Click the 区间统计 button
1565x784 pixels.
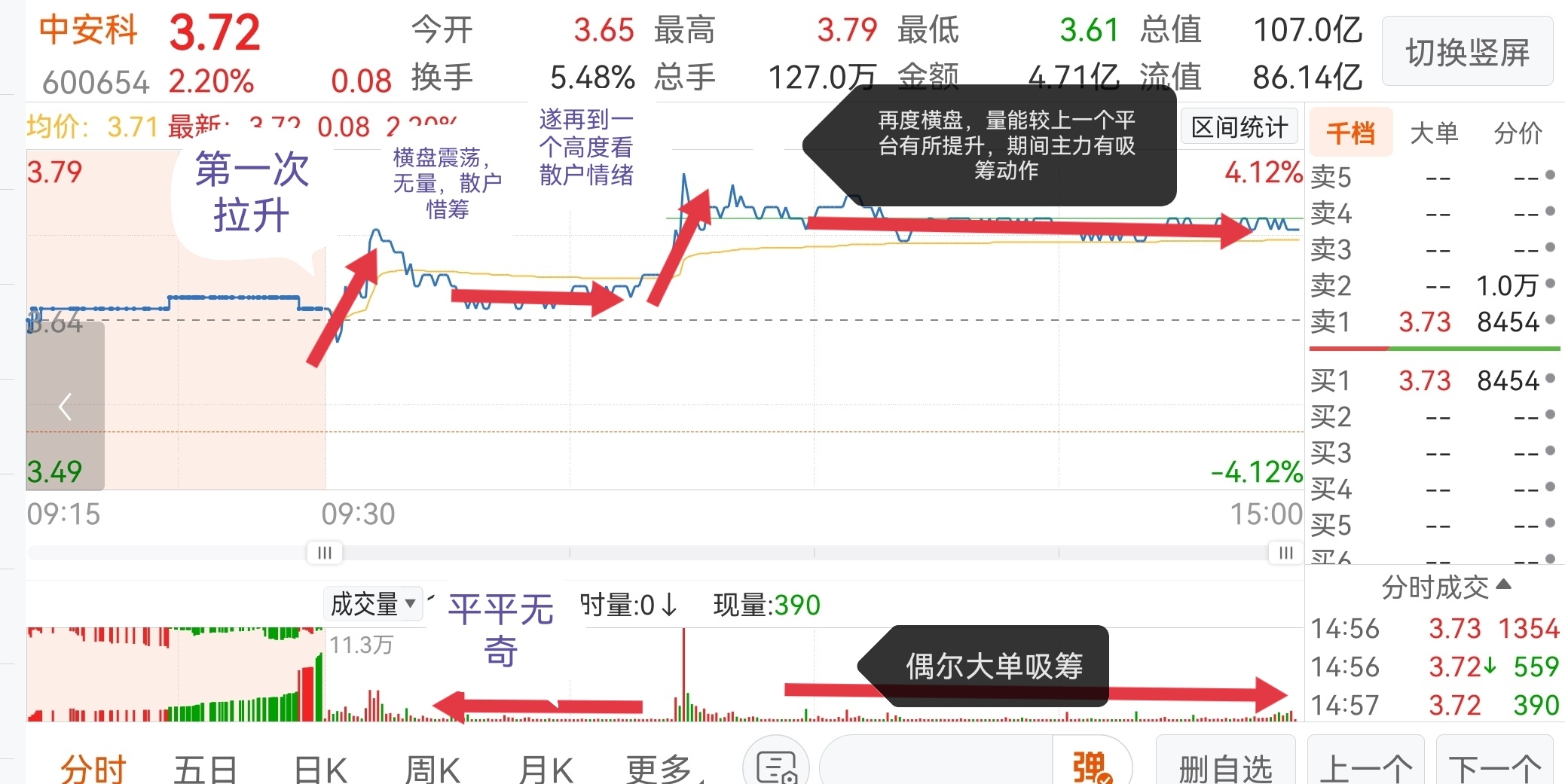[1239, 127]
